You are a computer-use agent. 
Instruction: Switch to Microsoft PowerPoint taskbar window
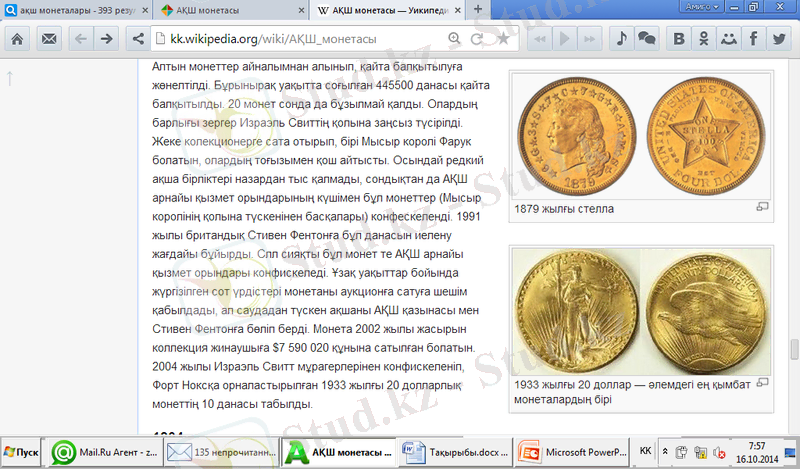tap(572, 452)
